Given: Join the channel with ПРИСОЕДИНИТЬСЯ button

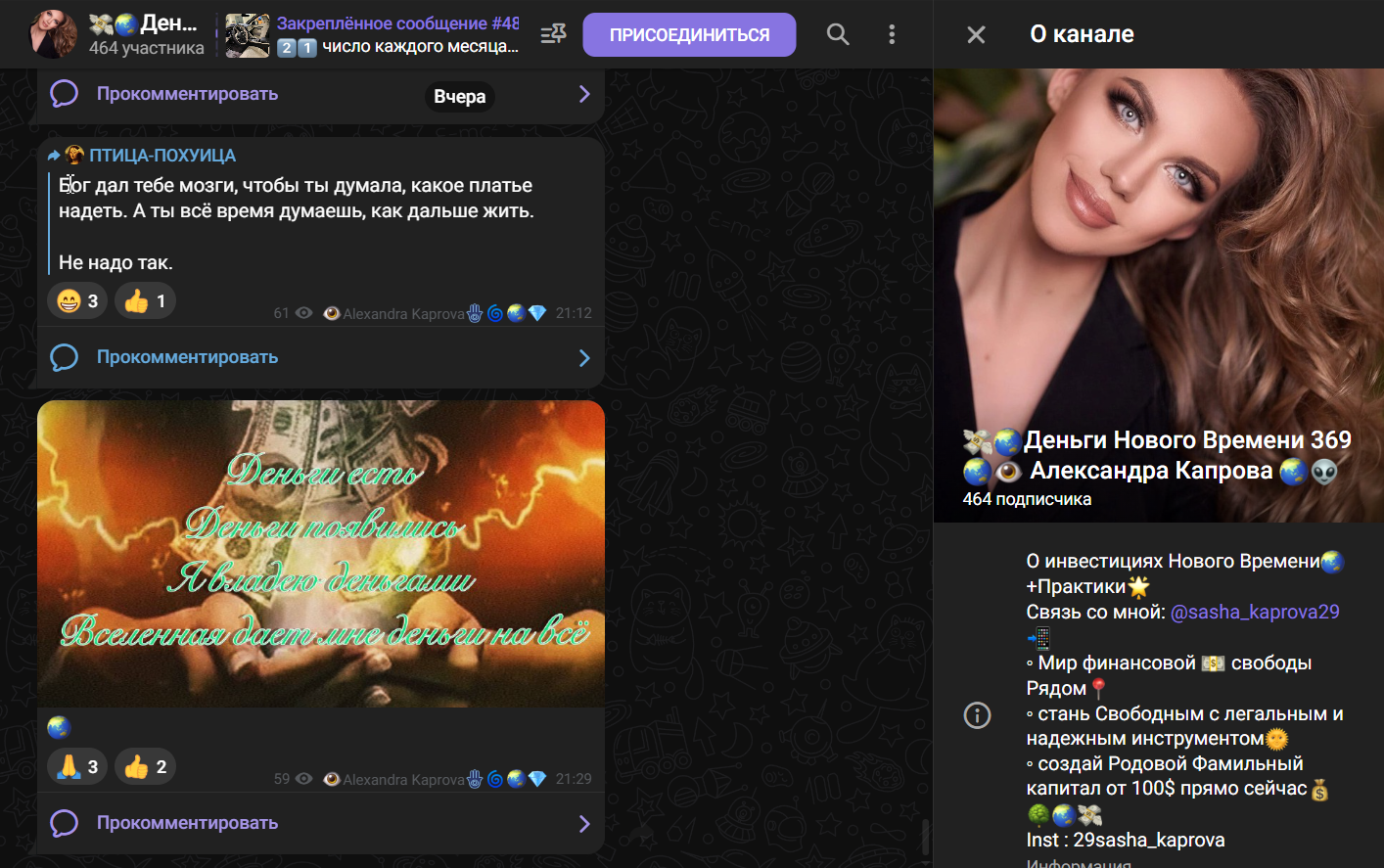Looking at the screenshot, I should pyautogui.click(x=689, y=35).
